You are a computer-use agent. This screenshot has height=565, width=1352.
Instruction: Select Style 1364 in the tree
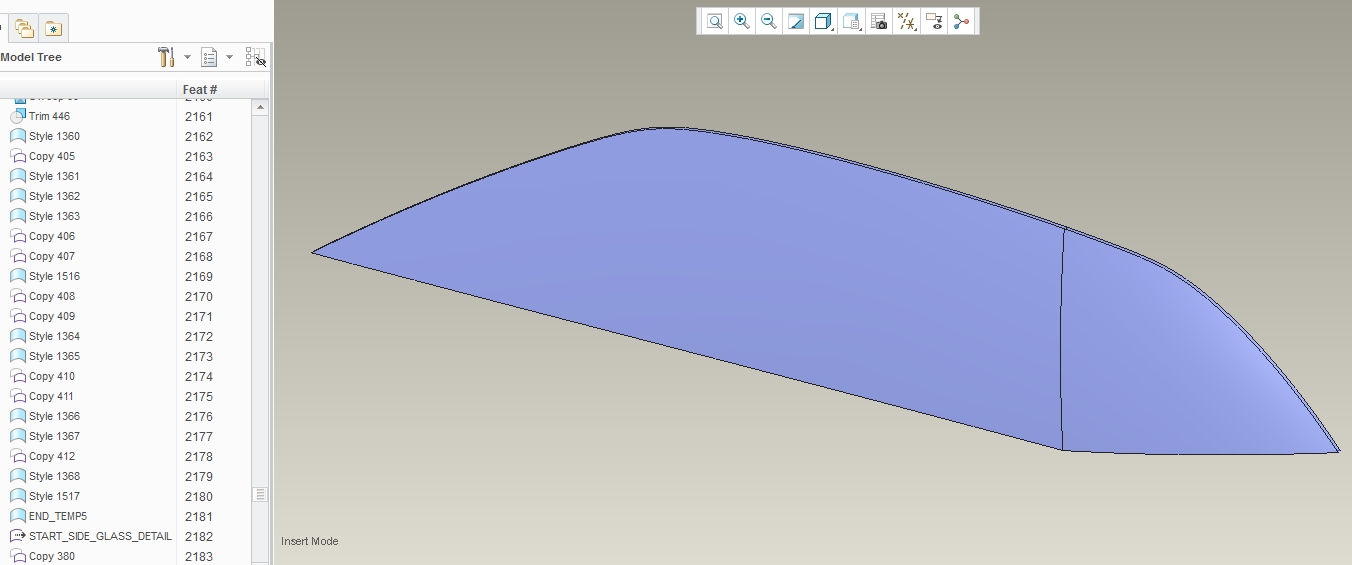(x=54, y=336)
